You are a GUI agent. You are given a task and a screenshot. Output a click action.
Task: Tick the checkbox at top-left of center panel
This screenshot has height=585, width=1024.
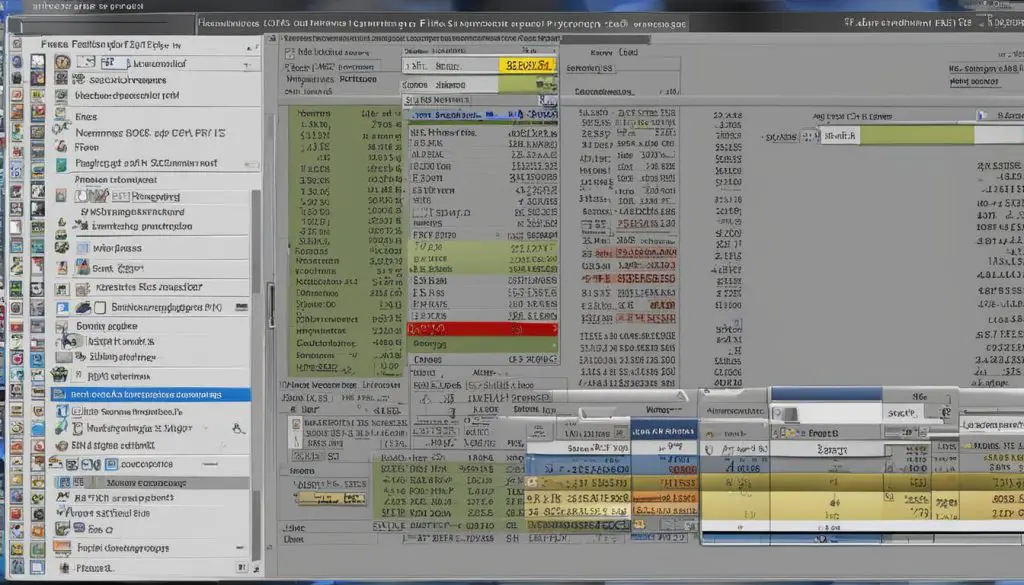coord(290,53)
